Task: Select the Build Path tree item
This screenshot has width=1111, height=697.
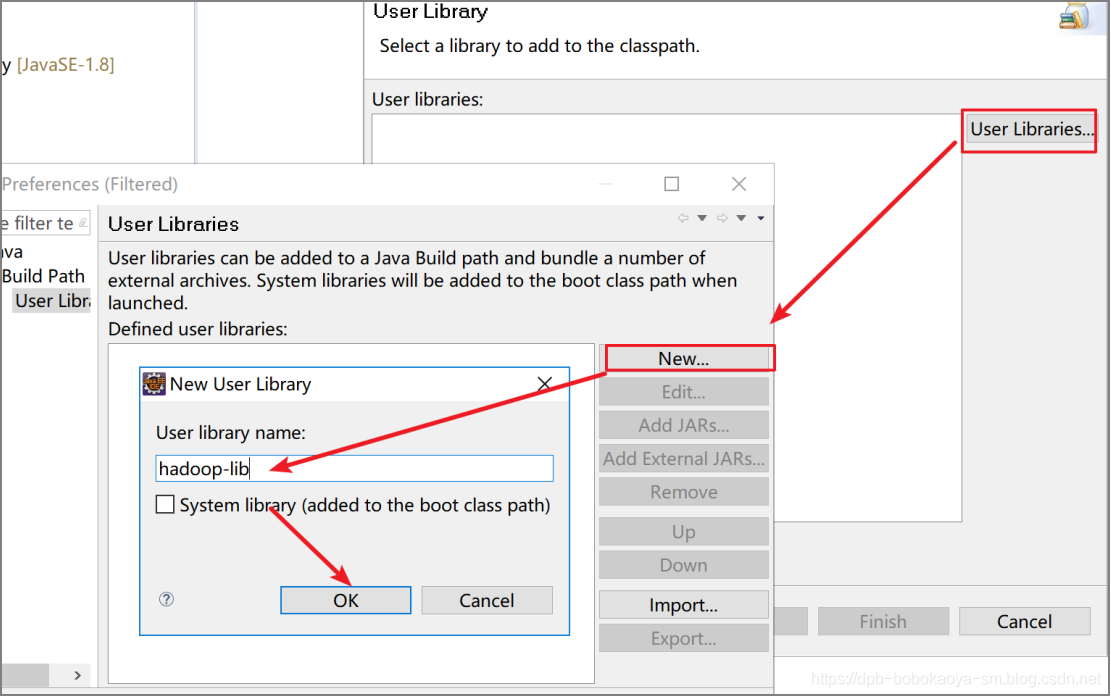Action: (x=43, y=276)
